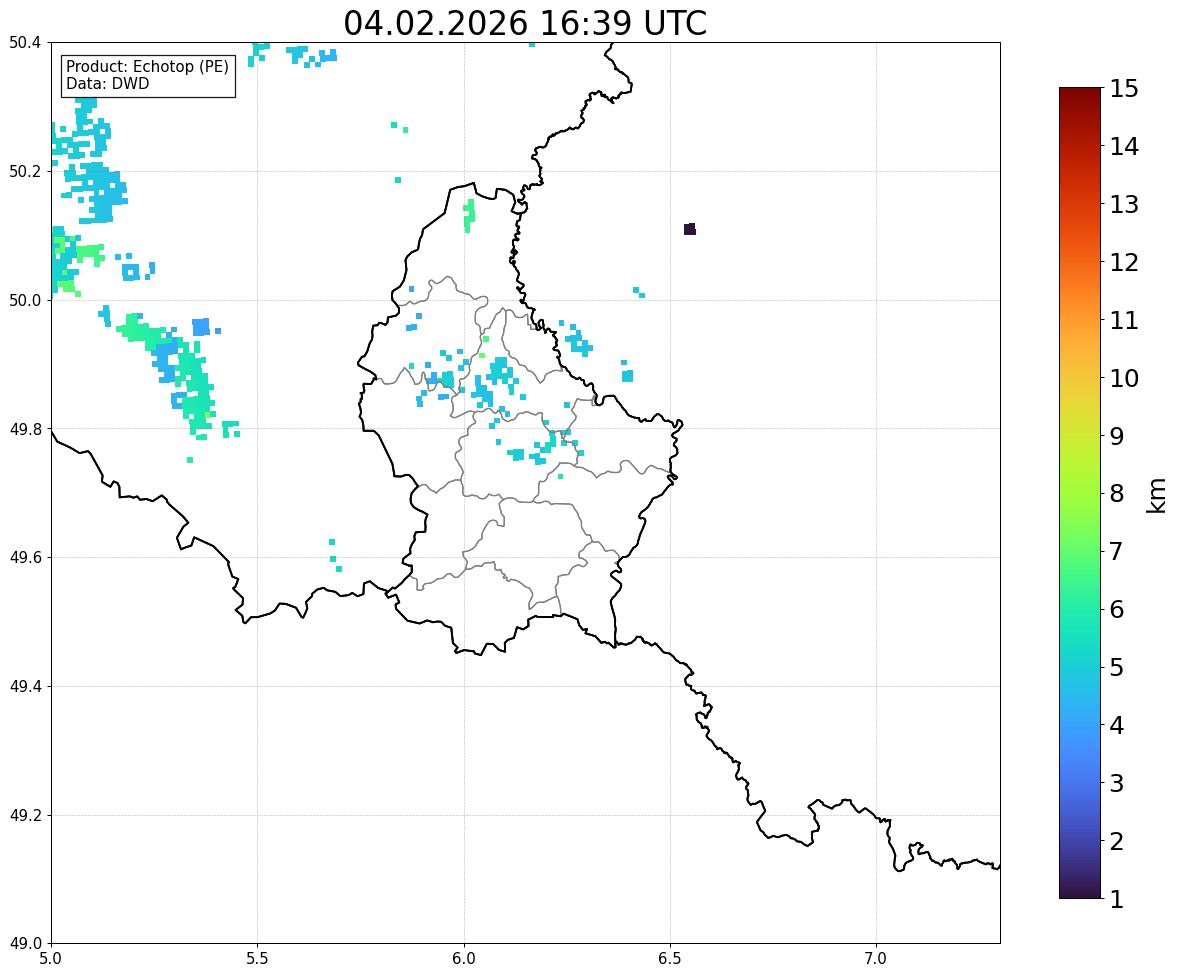Click the "Product: Echotop (PE)" legend line

click(147, 66)
